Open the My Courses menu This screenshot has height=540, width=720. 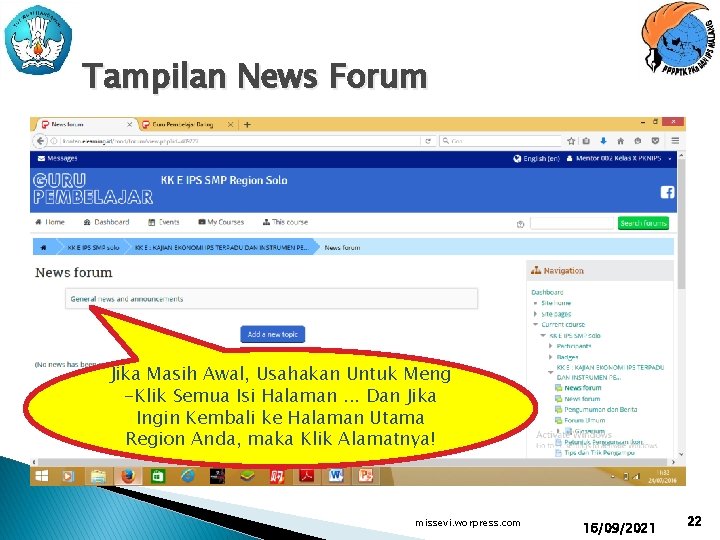pyautogui.click(x=221, y=222)
